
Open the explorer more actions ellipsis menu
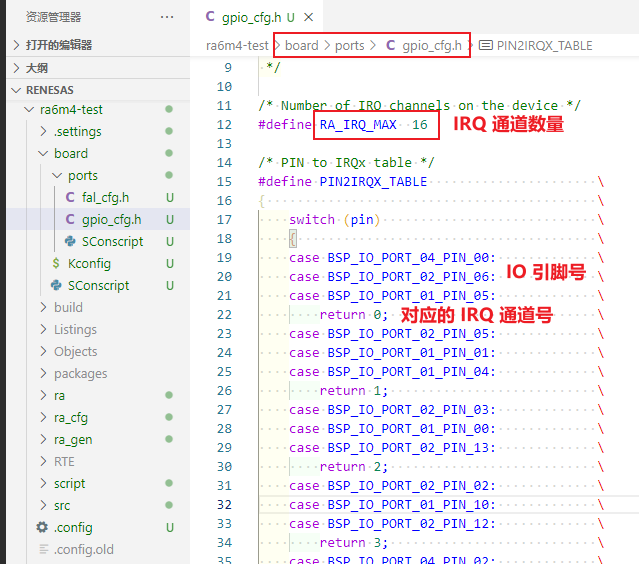tap(166, 17)
